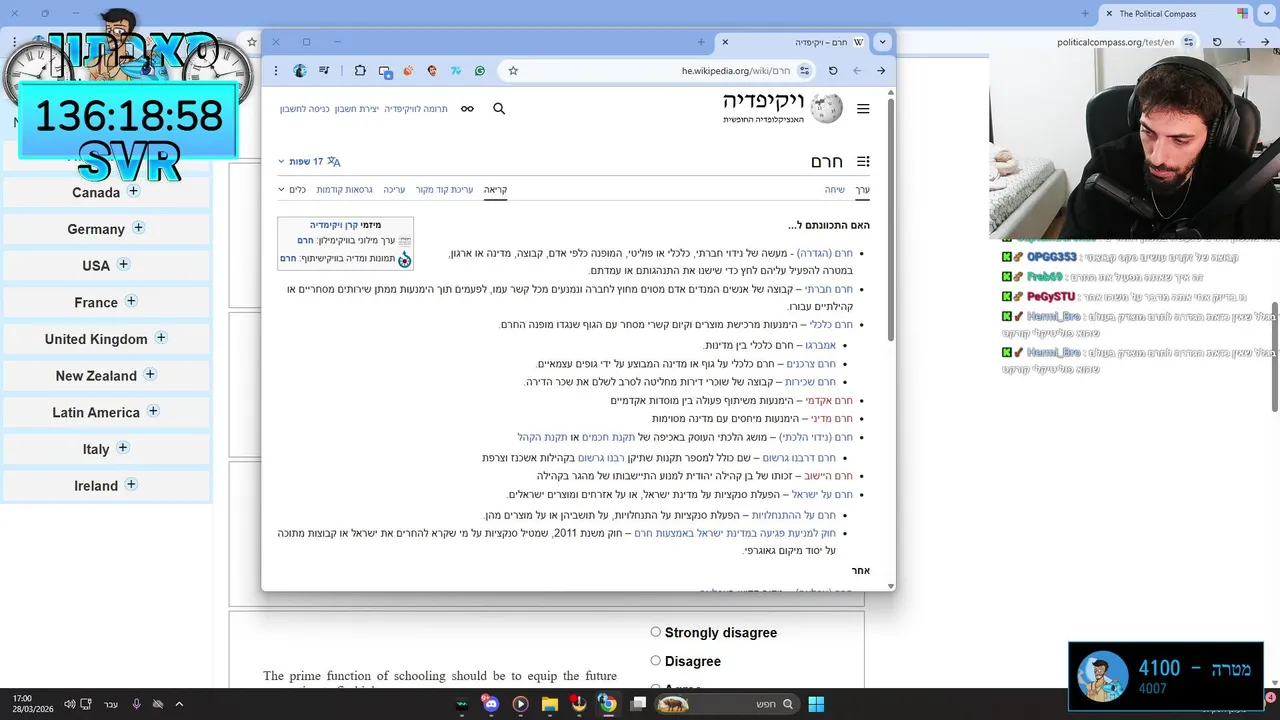Click the כניסה לחשבון login link

click(x=304, y=108)
